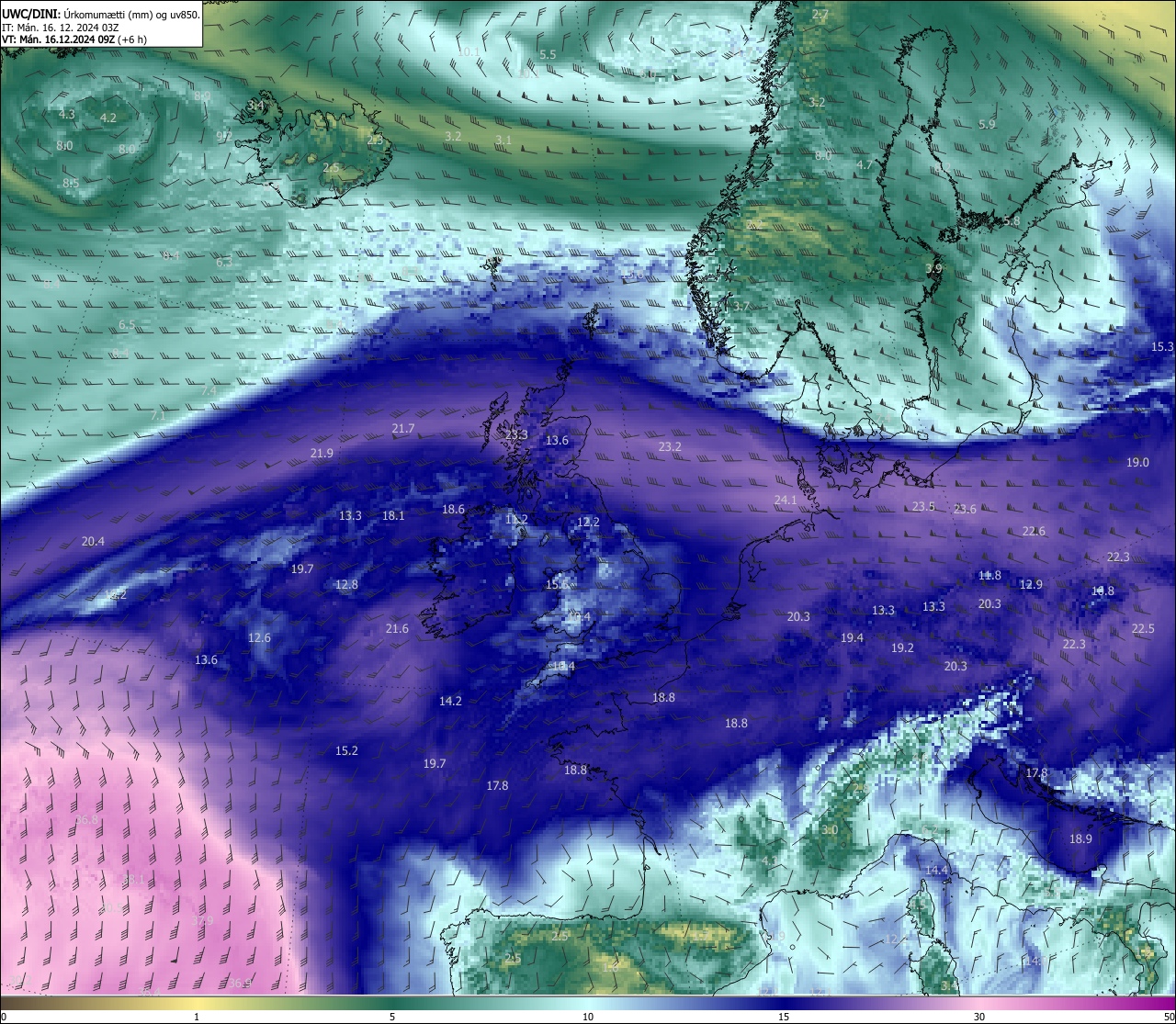Click the 4.3 value in the top-left
Screen dimensions: 1176x1024
tap(67, 115)
